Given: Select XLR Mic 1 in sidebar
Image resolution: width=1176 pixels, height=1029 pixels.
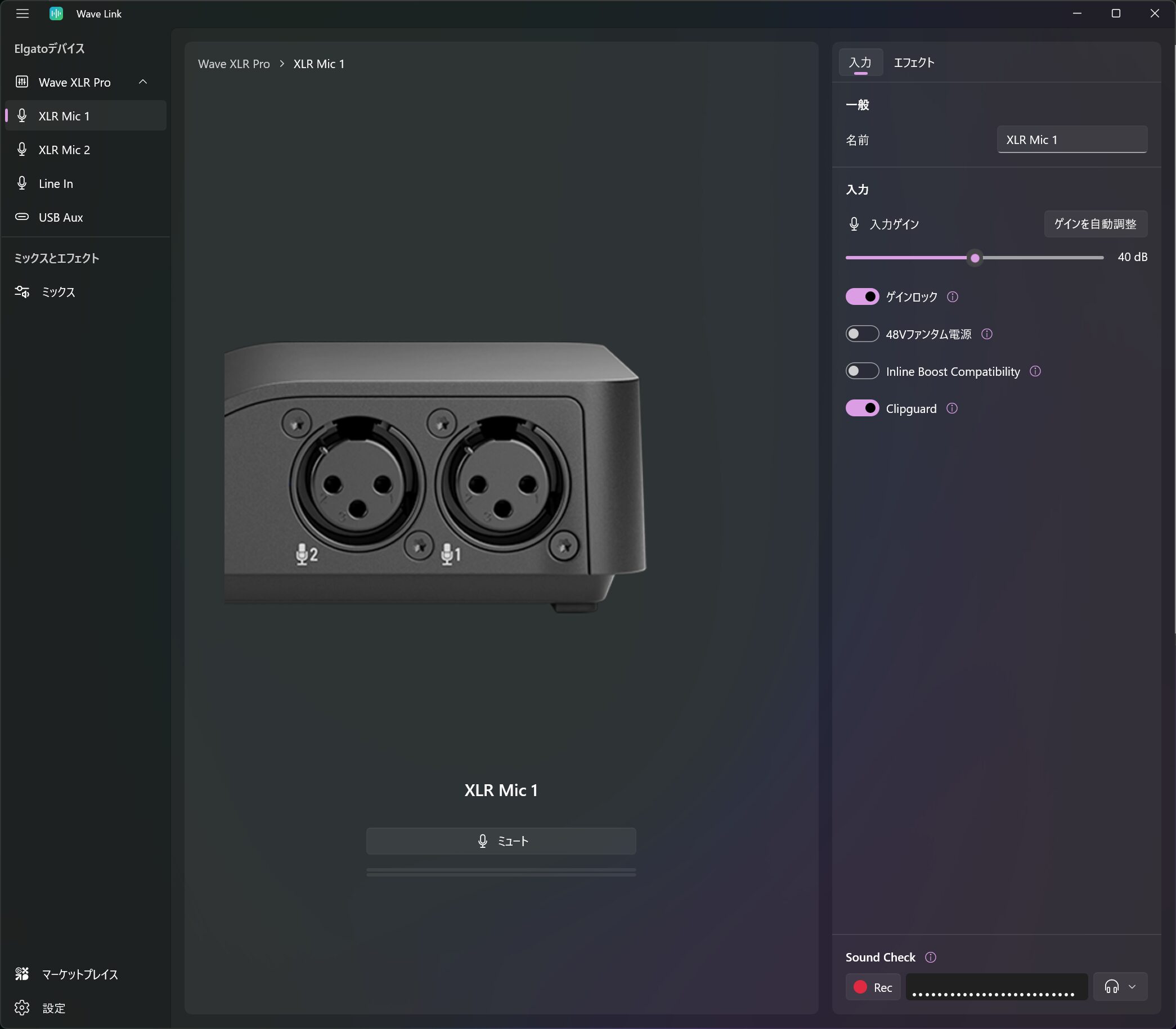Looking at the screenshot, I should [x=86, y=115].
